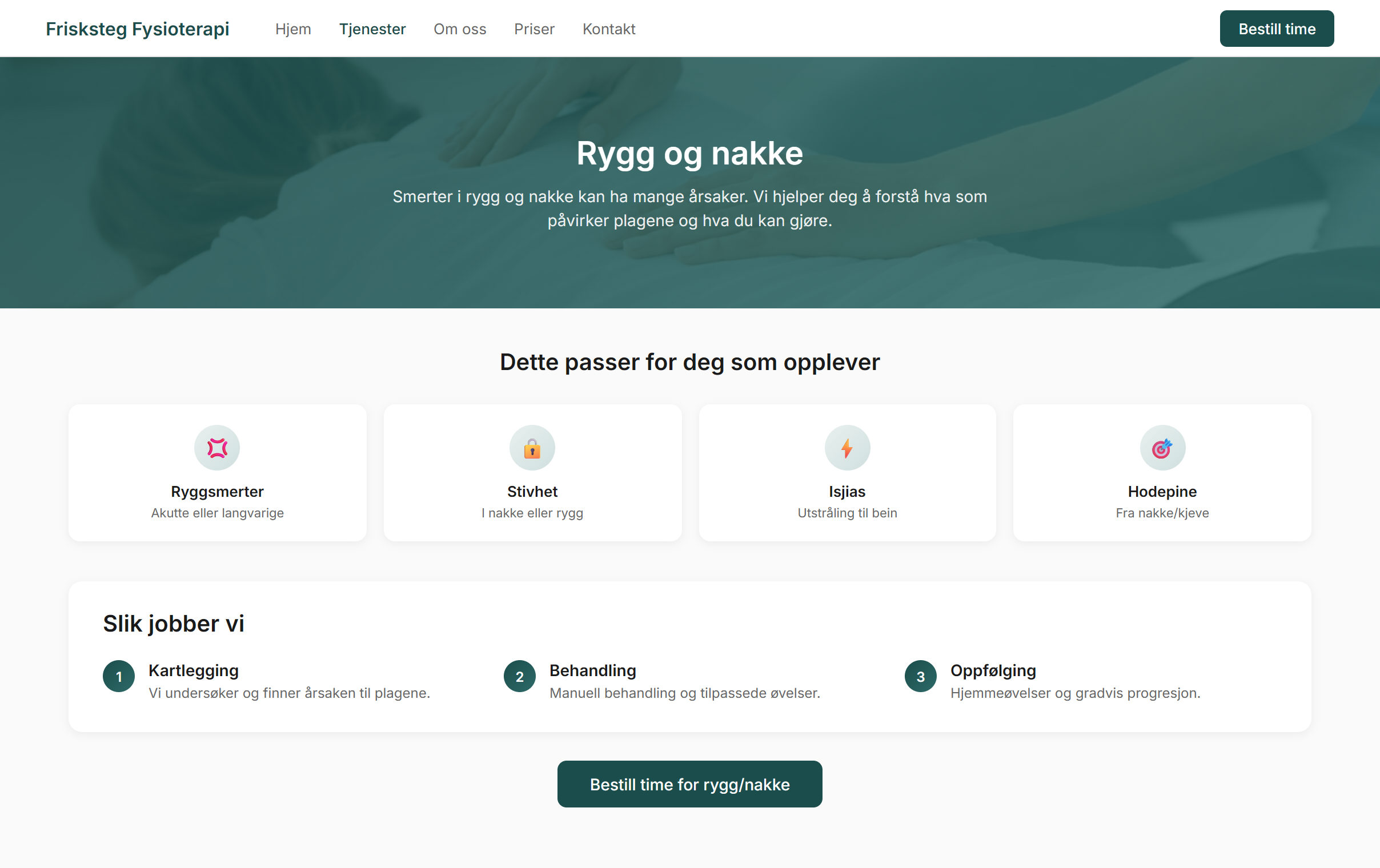
Task: Click the lightning icon above Isjias
Action: coord(847,448)
